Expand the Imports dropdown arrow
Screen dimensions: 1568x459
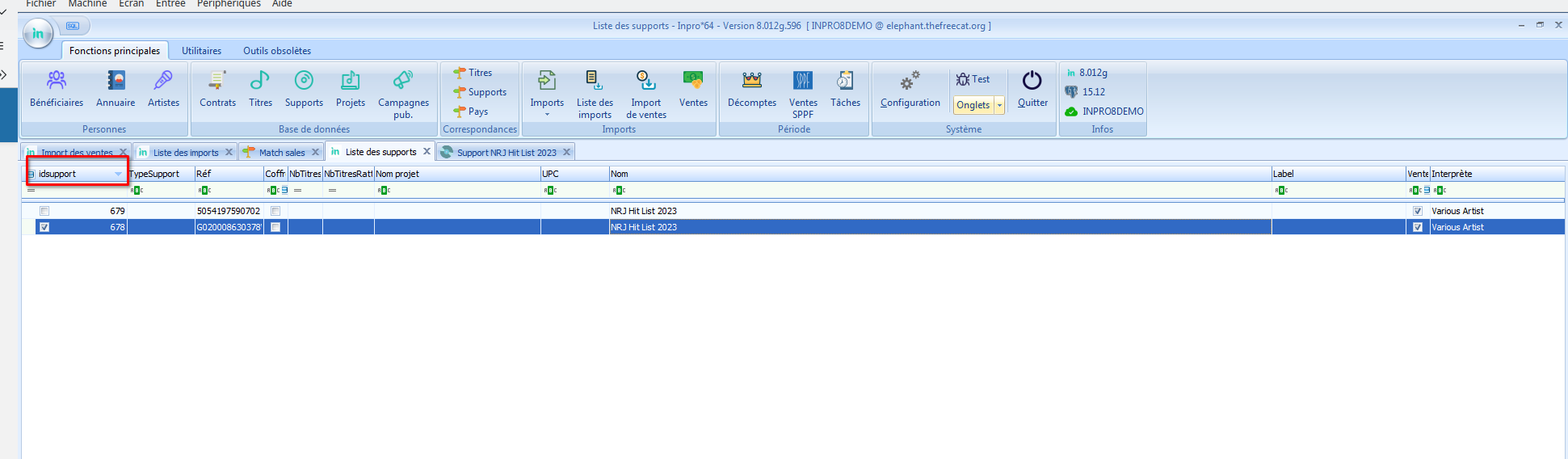pos(547,115)
